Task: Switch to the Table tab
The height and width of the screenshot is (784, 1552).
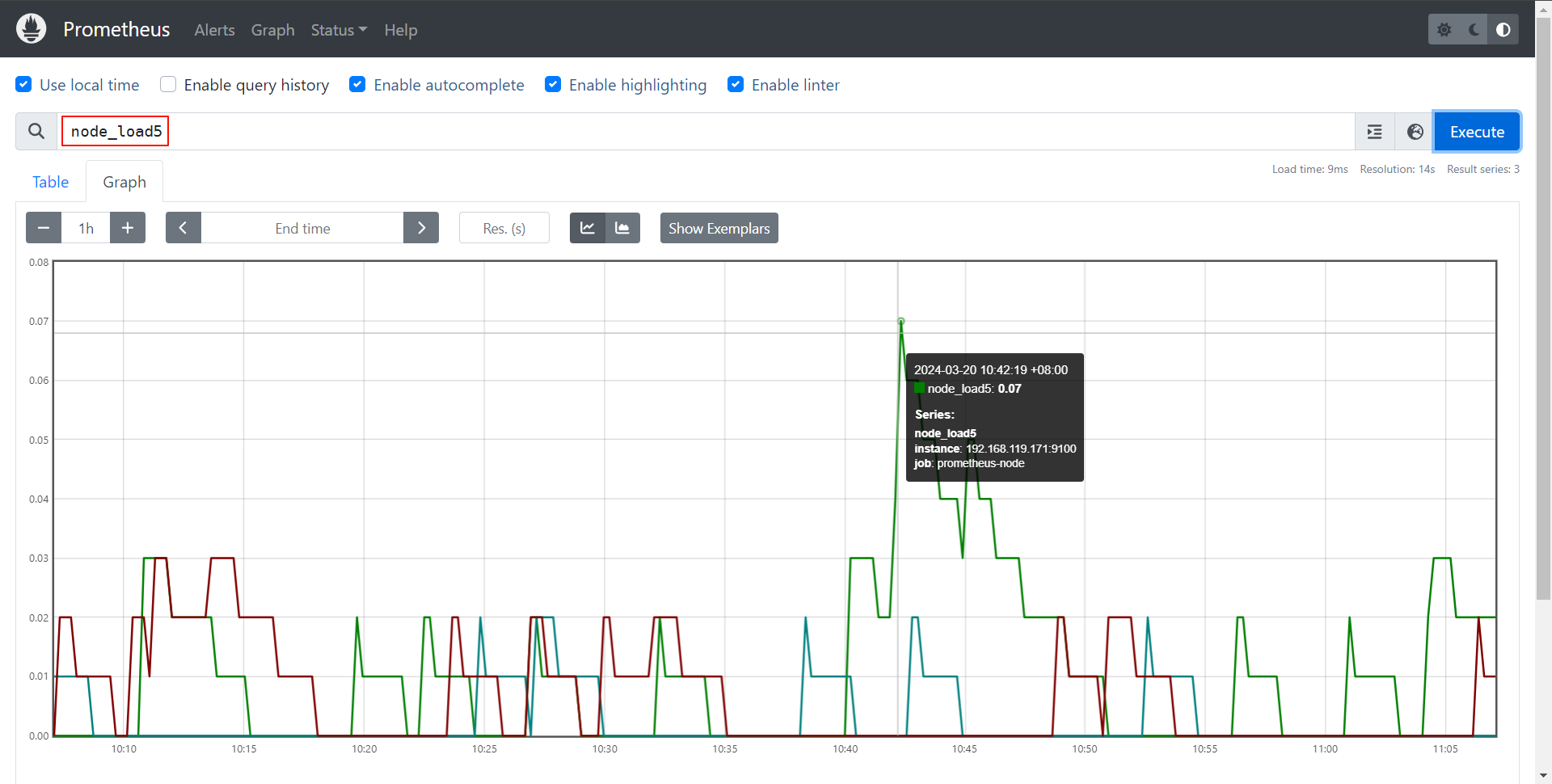Action: (50, 182)
